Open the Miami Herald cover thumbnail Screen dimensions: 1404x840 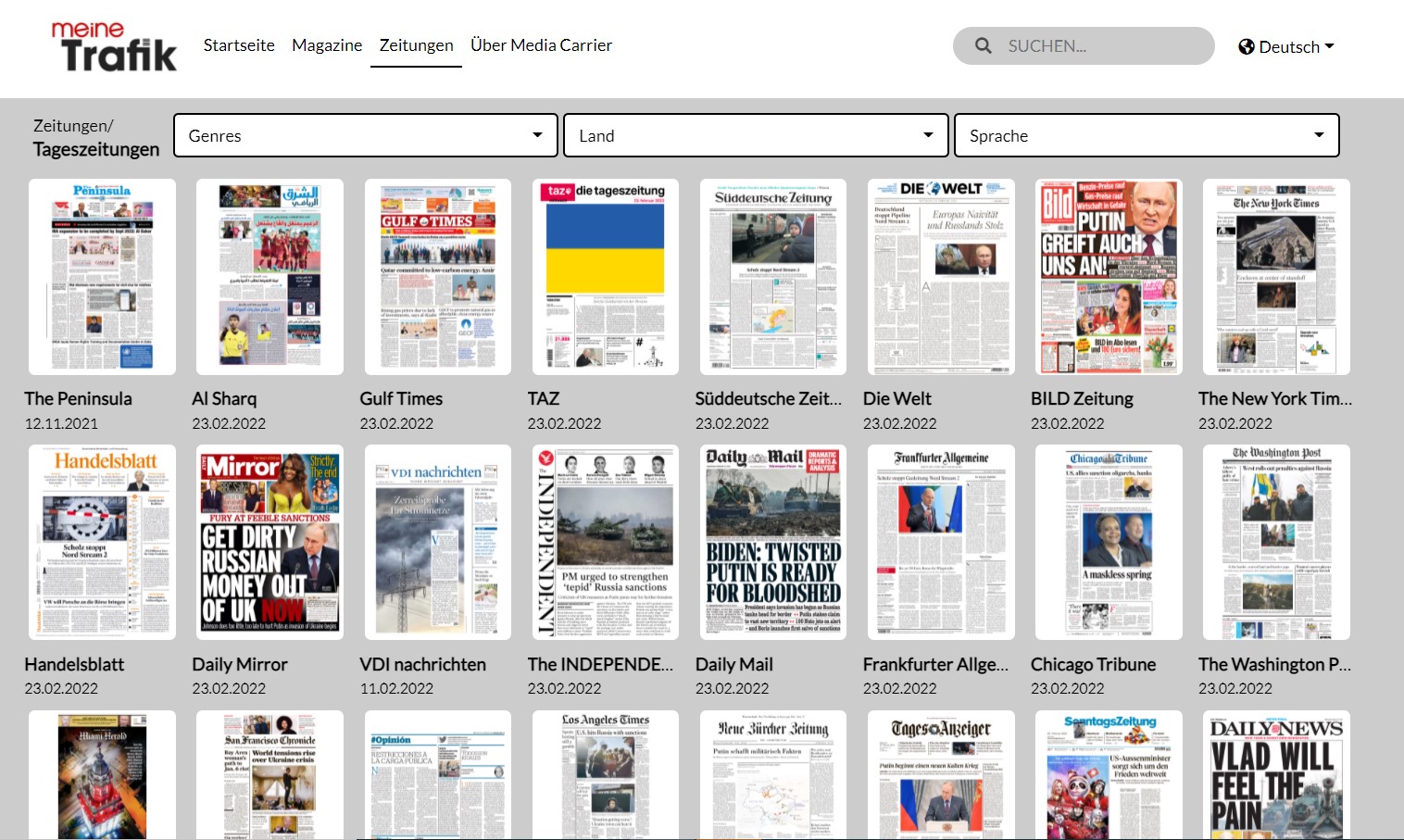(102, 775)
